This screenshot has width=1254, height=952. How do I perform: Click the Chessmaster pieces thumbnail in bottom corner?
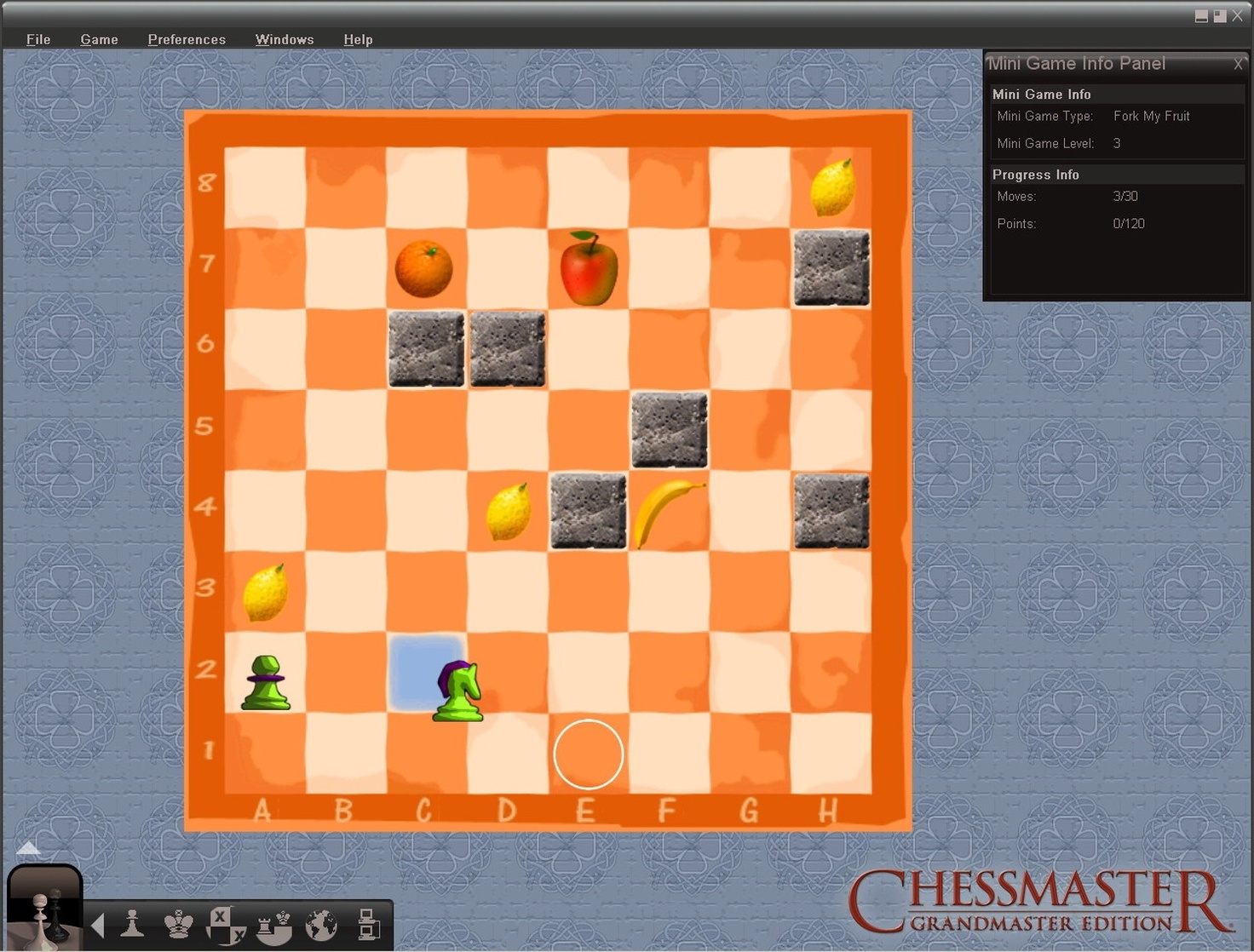coord(44,911)
